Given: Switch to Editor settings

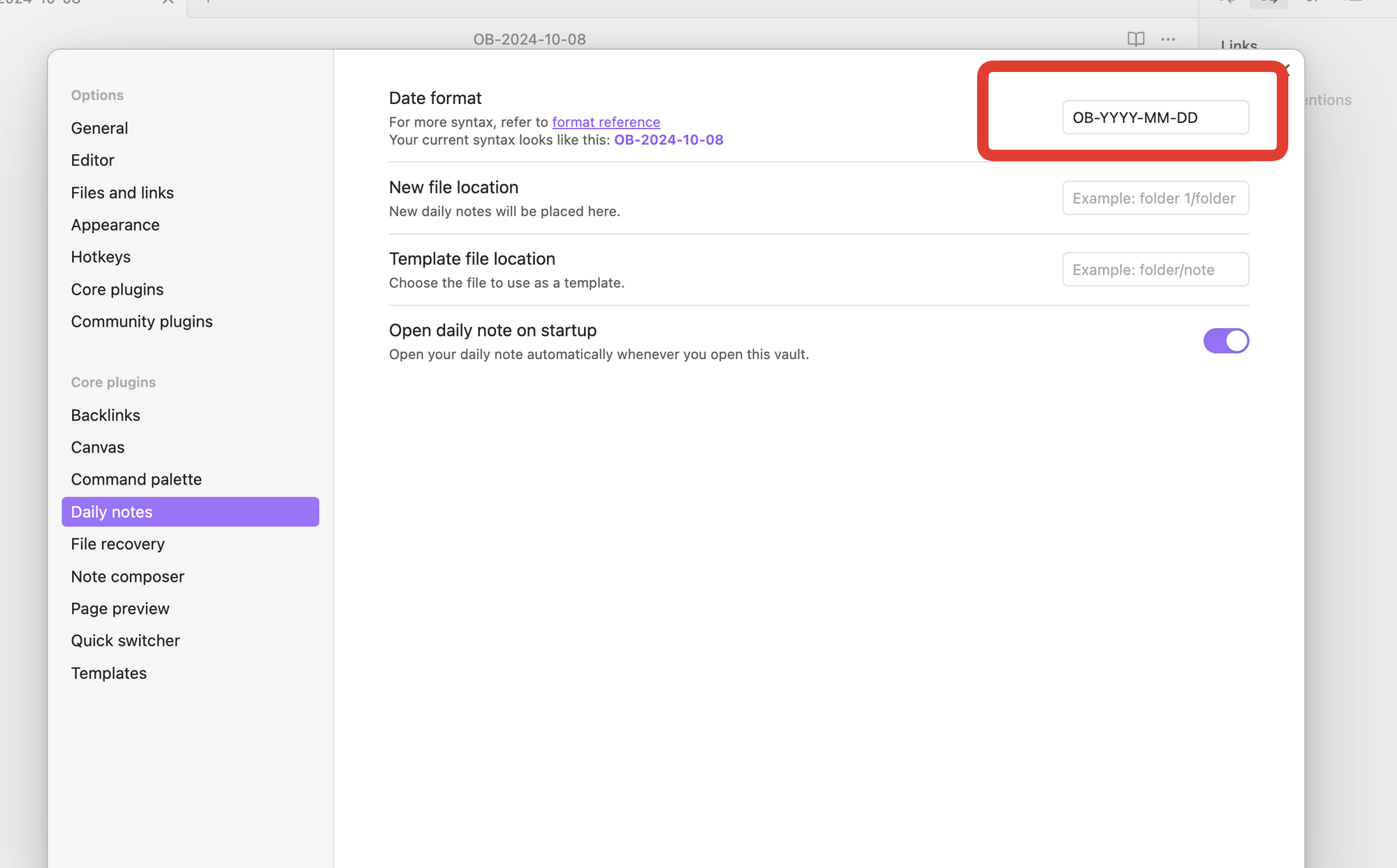Looking at the screenshot, I should [x=92, y=161].
